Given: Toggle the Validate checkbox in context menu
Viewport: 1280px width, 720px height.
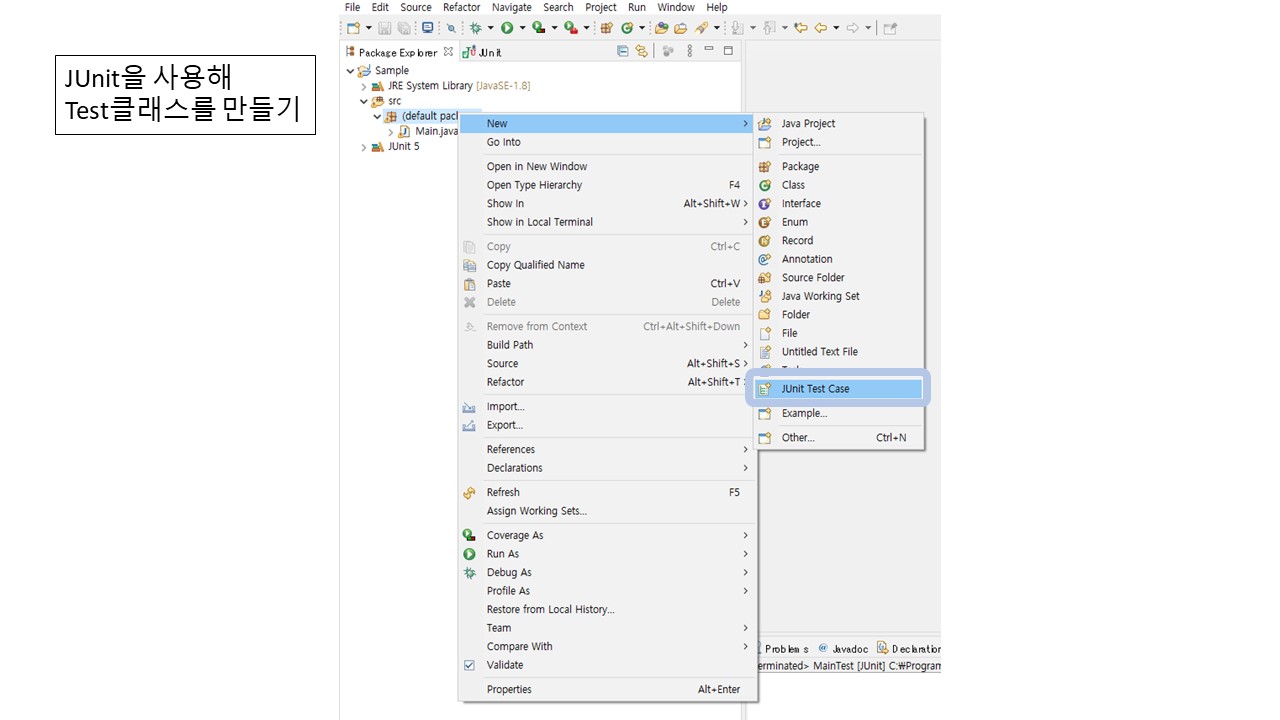Looking at the screenshot, I should 469,665.
